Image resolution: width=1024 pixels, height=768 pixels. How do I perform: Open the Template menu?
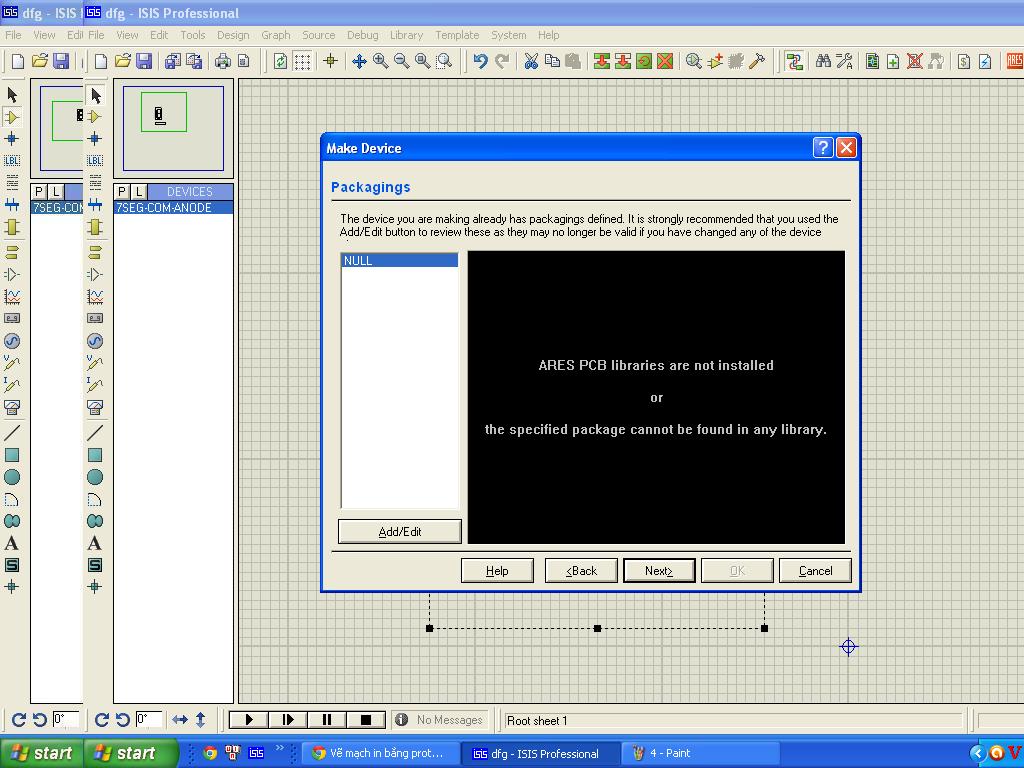[457, 35]
